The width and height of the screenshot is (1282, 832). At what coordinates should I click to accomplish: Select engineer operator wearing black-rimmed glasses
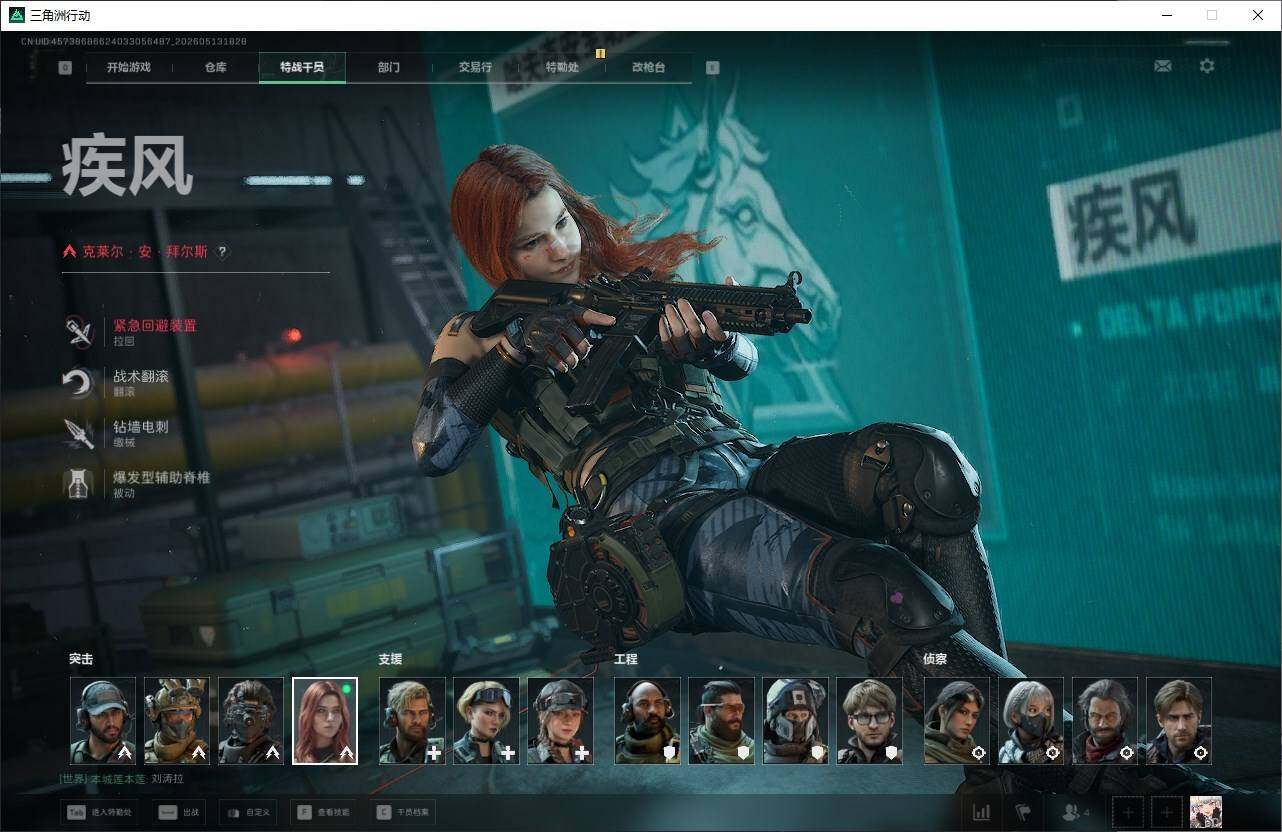(869, 721)
